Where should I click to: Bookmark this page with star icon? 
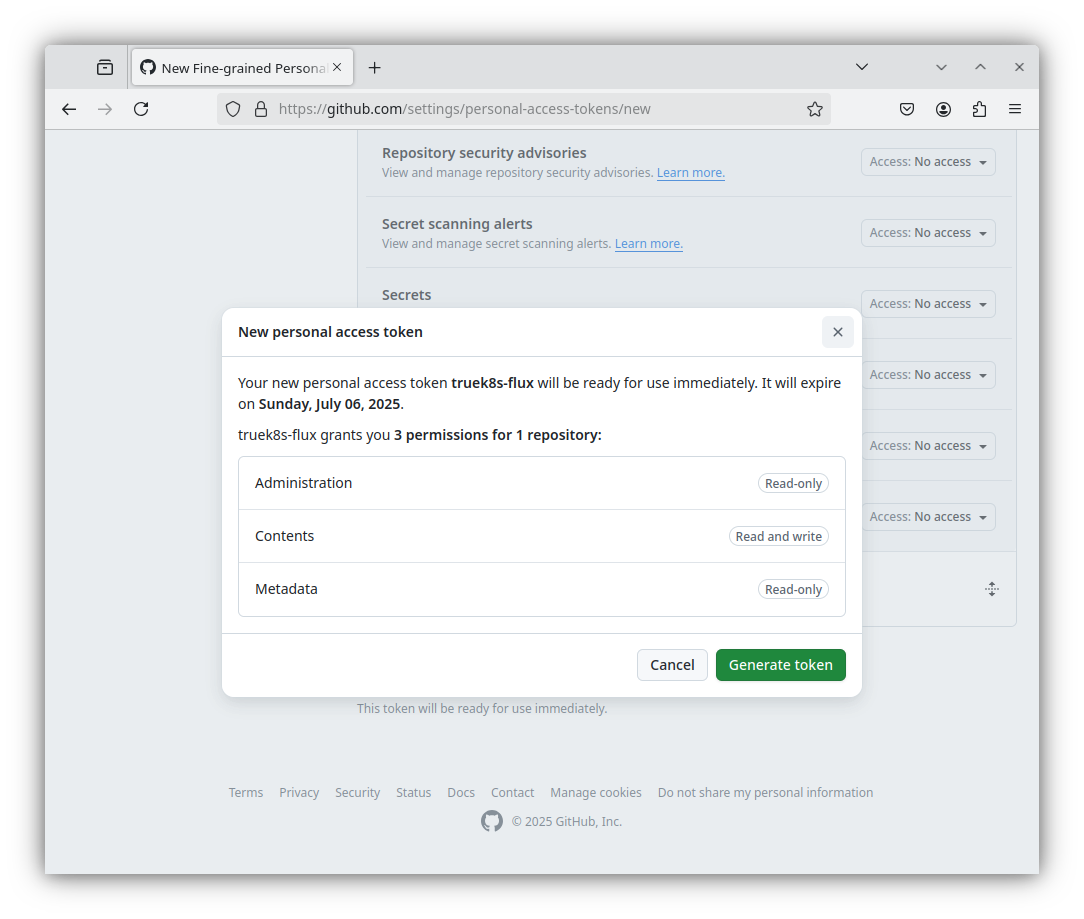tap(815, 109)
